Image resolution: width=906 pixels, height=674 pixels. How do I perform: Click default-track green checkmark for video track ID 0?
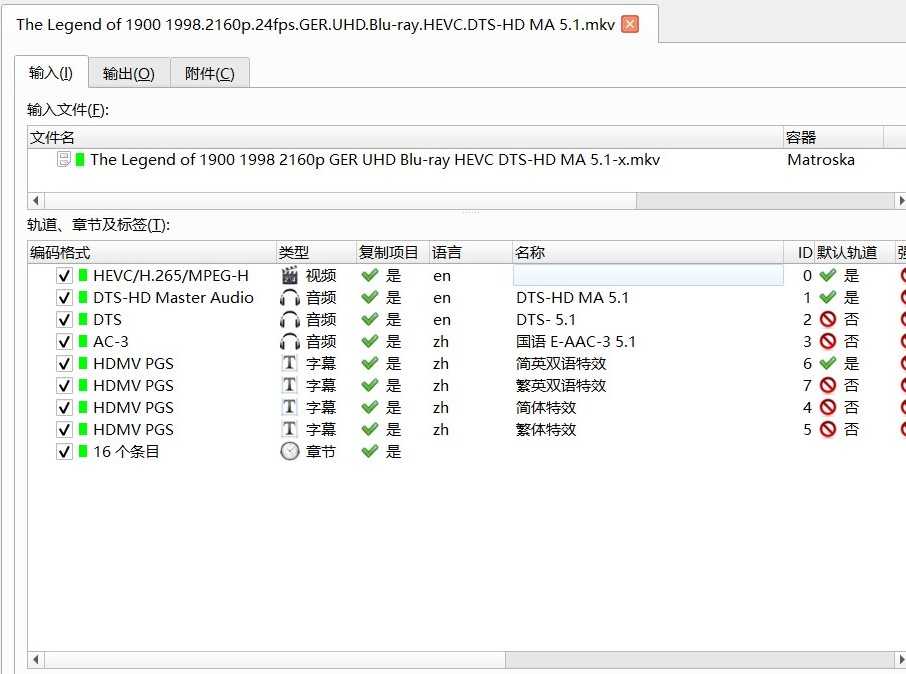coord(828,276)
